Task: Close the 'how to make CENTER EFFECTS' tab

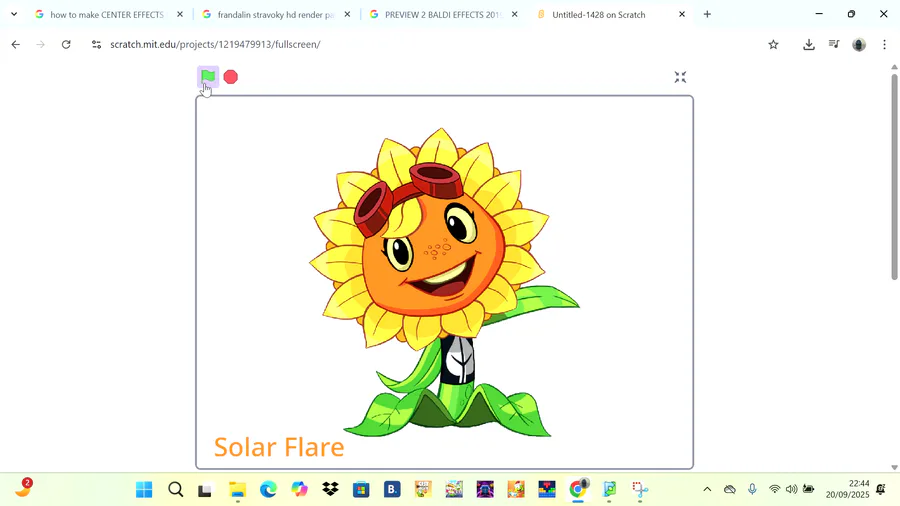Action: pos(180,14)
